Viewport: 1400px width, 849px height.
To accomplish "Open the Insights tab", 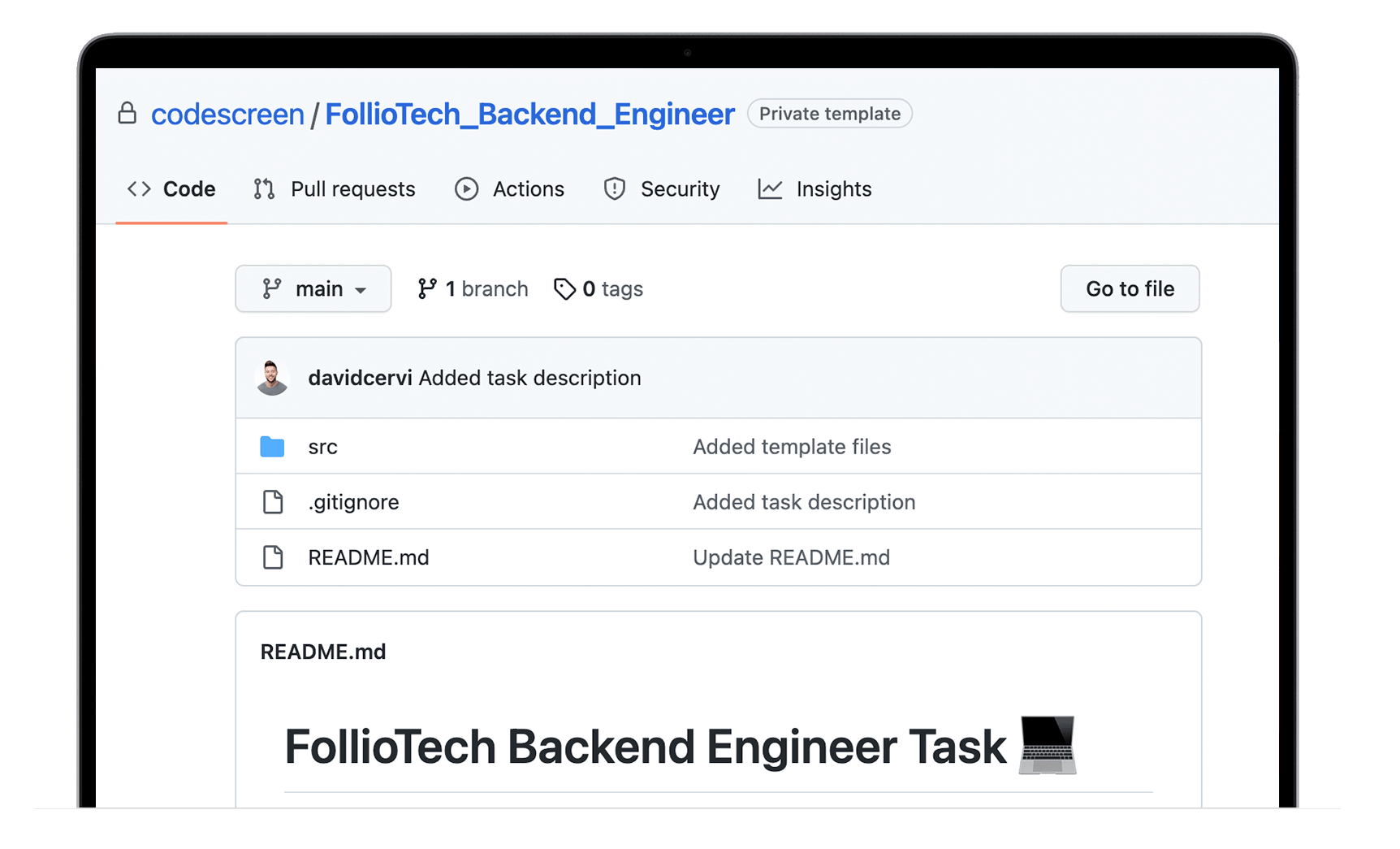I will [x=833, y=189].
